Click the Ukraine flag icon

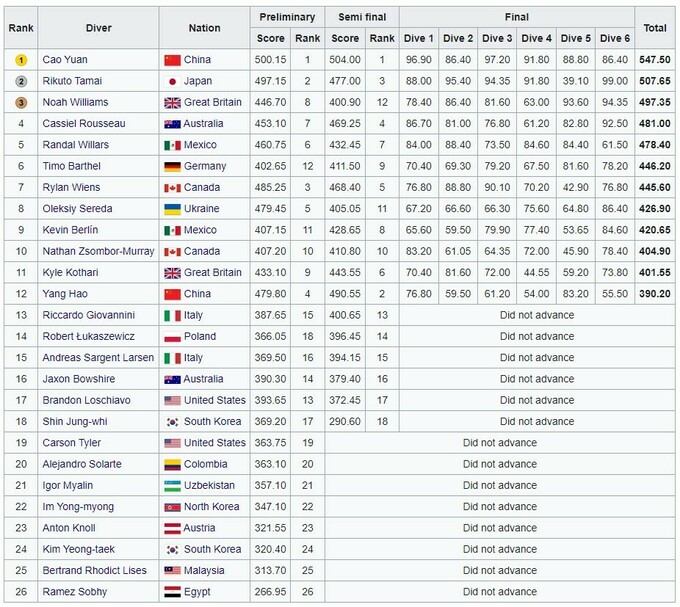pyautogui.click(x=172, y=209)
